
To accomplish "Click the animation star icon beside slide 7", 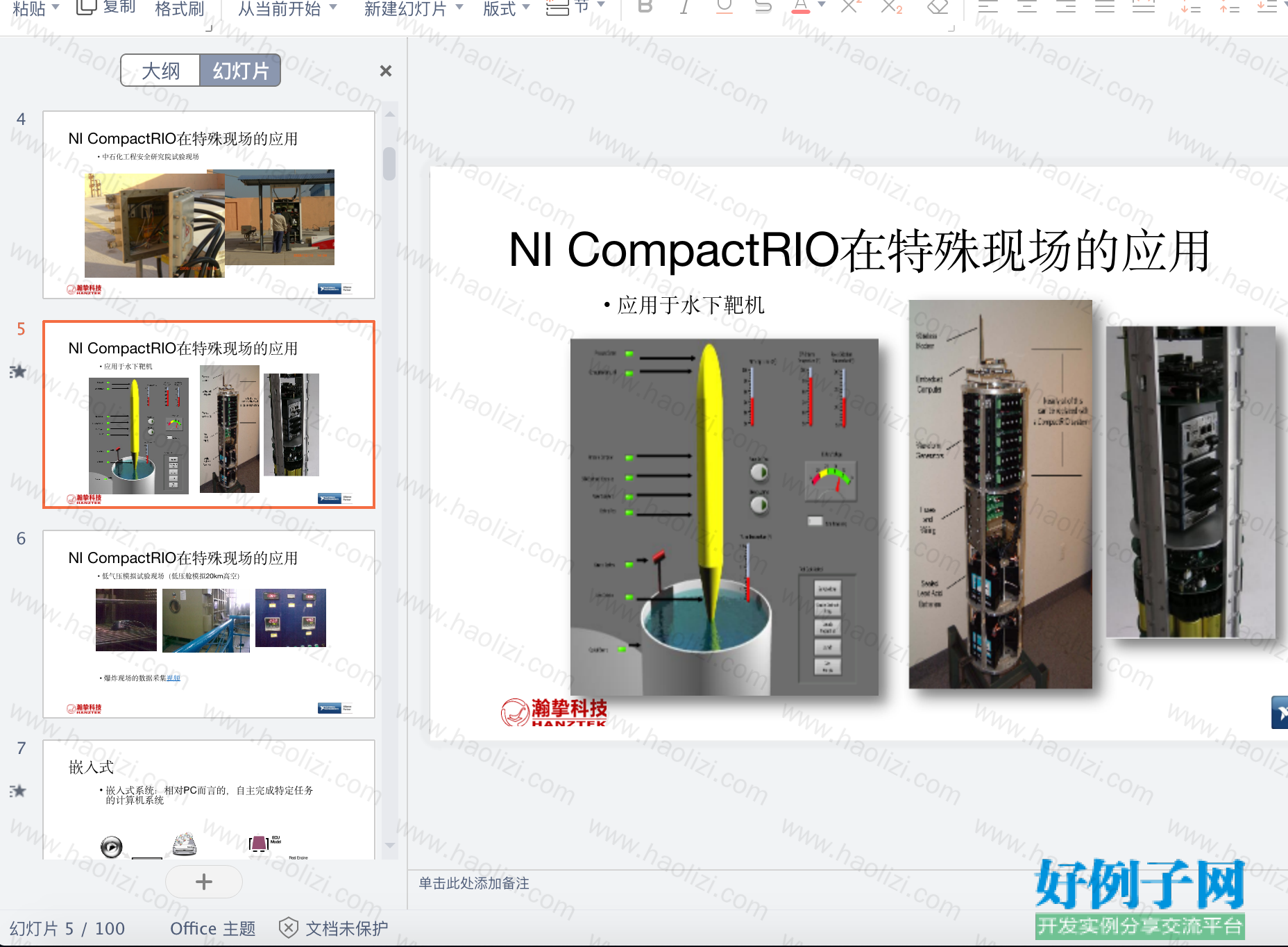I will (x=18, y=791).
